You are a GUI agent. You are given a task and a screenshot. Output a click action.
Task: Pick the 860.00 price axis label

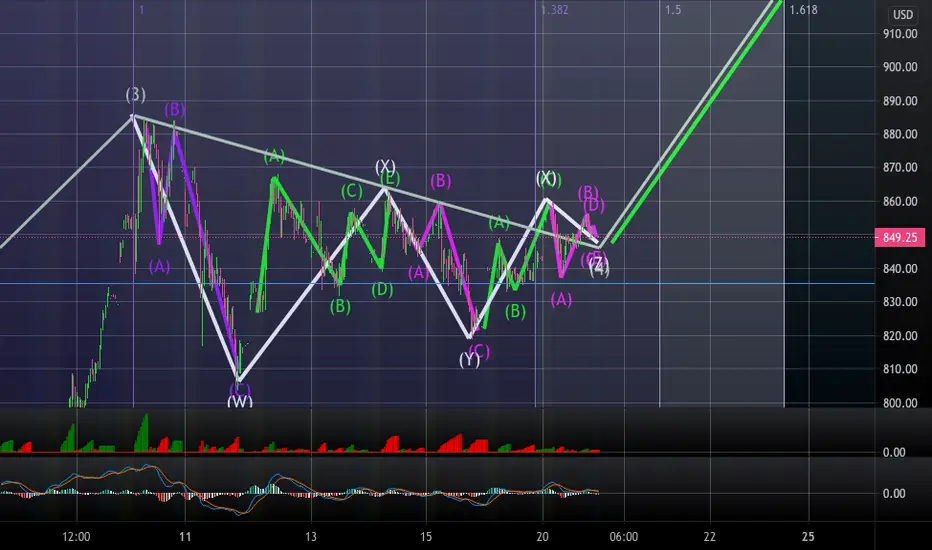point(900,202)
